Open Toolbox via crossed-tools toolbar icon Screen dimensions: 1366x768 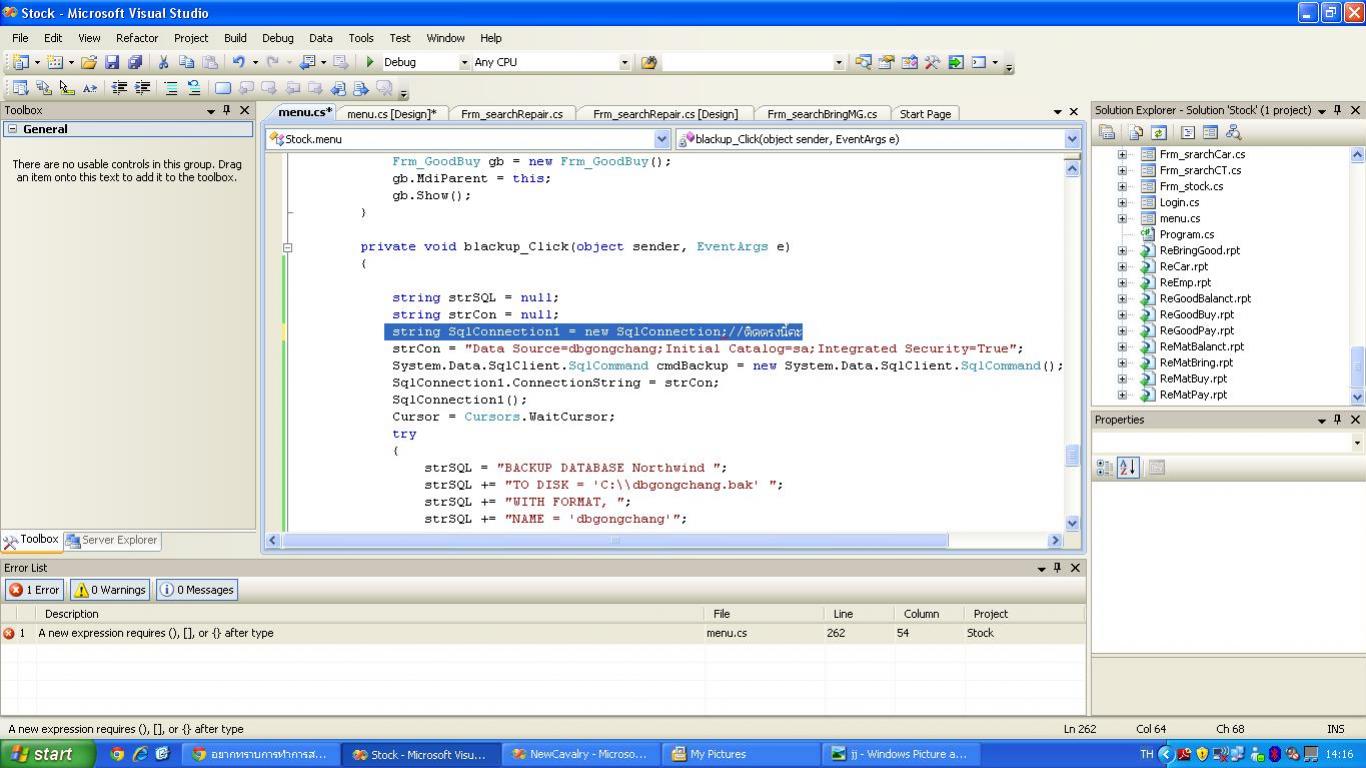[932, 62]
